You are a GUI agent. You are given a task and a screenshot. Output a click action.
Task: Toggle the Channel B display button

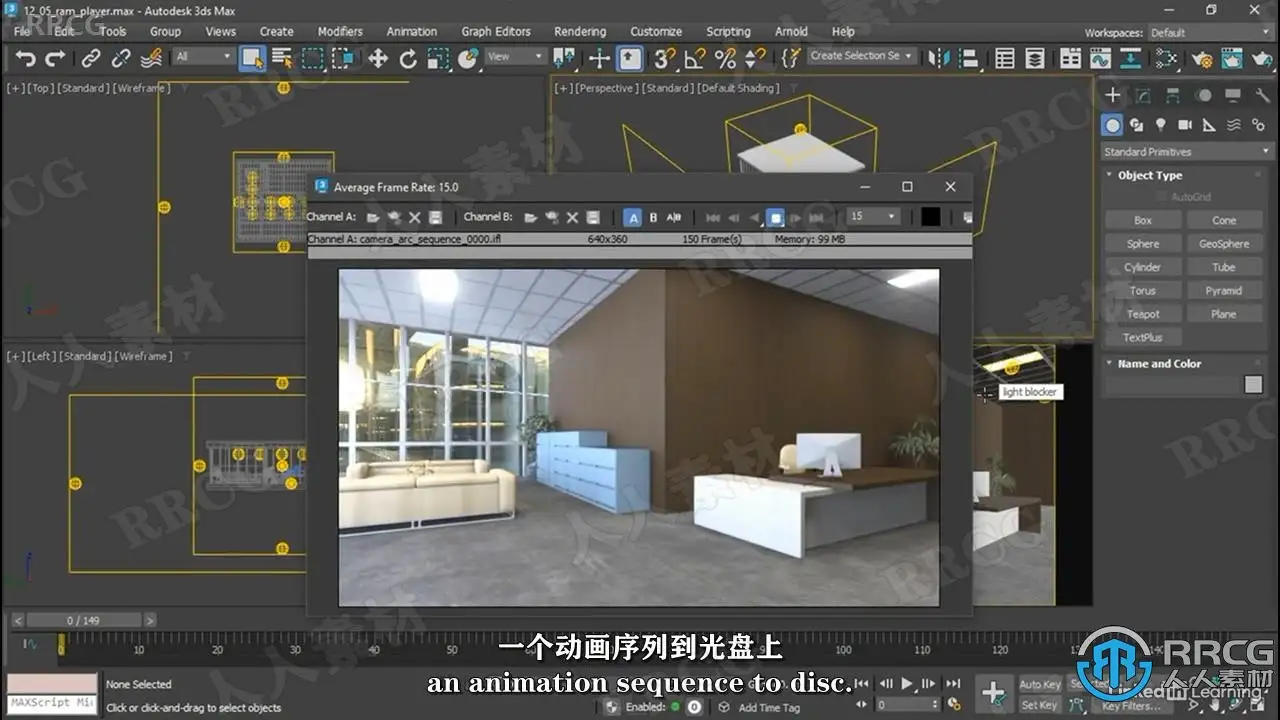654,217
